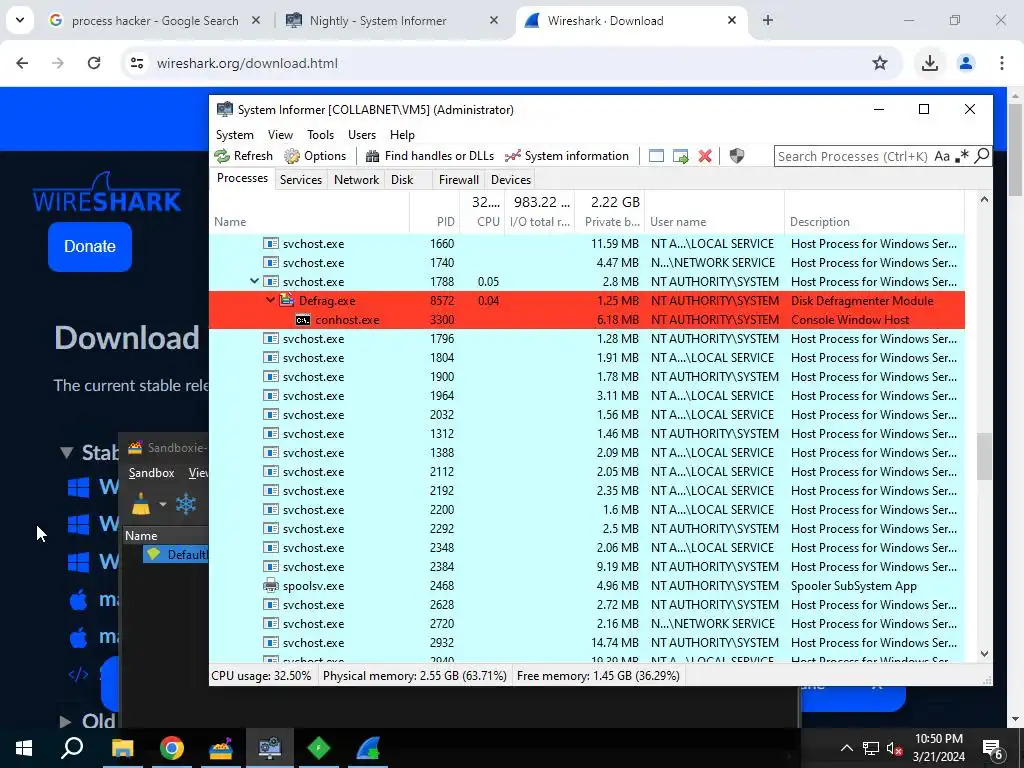Open Find handles or DLLs
The width and height of the screenshot is (1024, 768).
pos(430,156)
